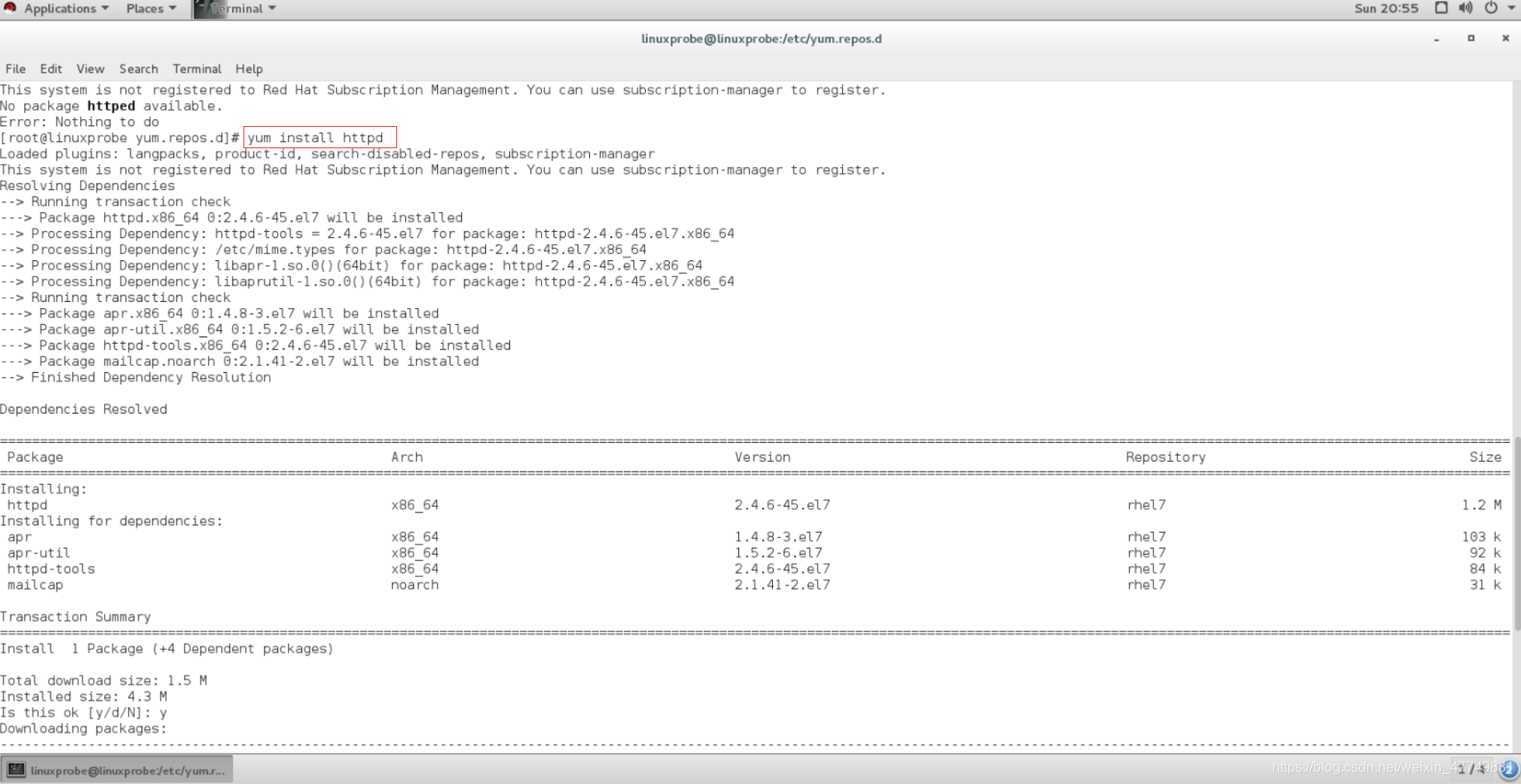
Task: Open the Applications menu
Action: 65,9
